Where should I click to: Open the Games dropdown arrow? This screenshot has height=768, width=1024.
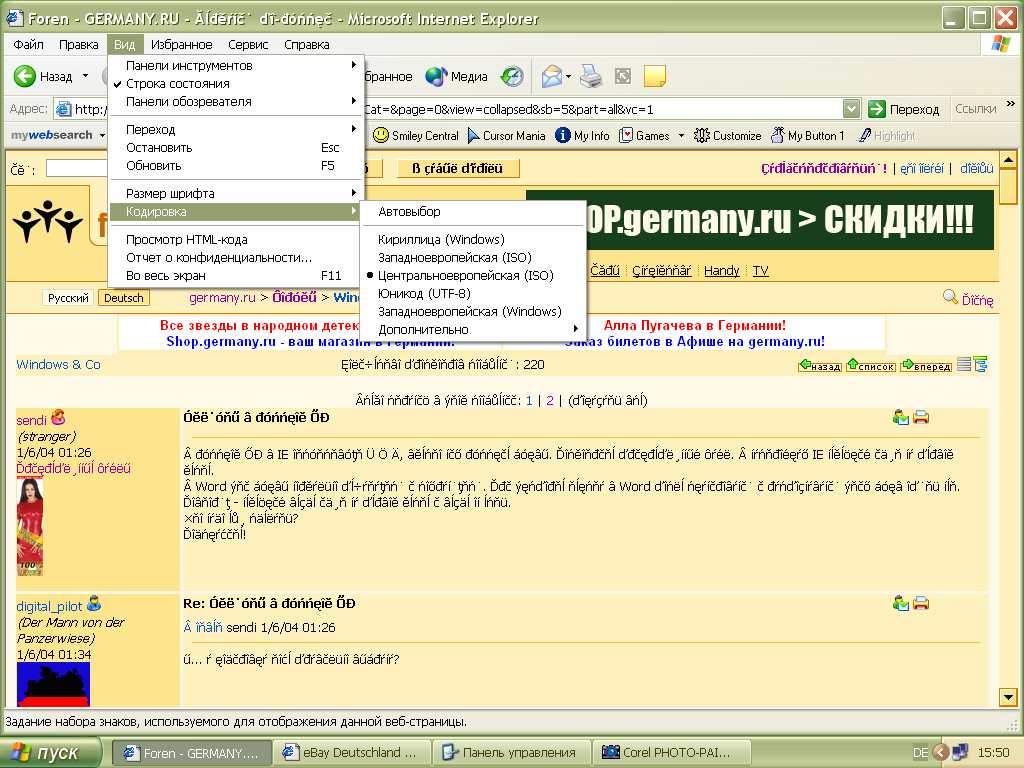681,135
